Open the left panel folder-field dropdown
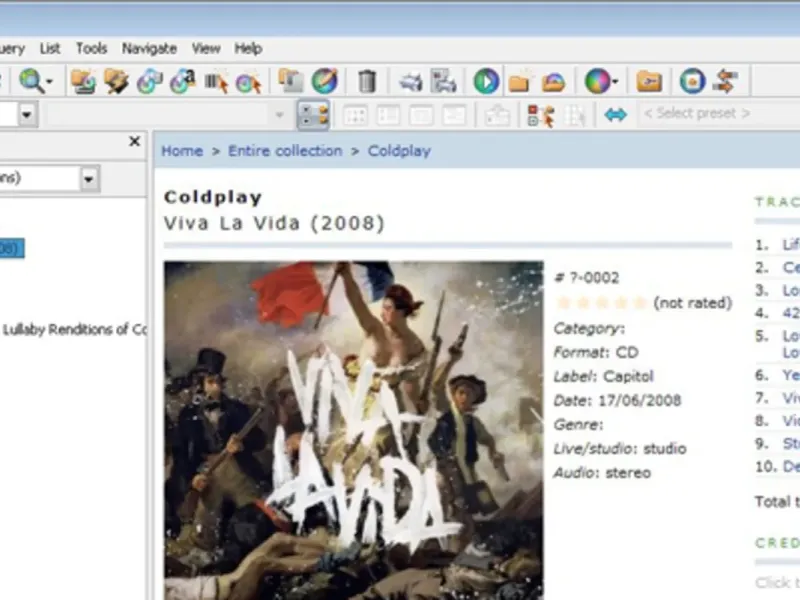Viewport: 800px width, 600px height. pos(89,179)
